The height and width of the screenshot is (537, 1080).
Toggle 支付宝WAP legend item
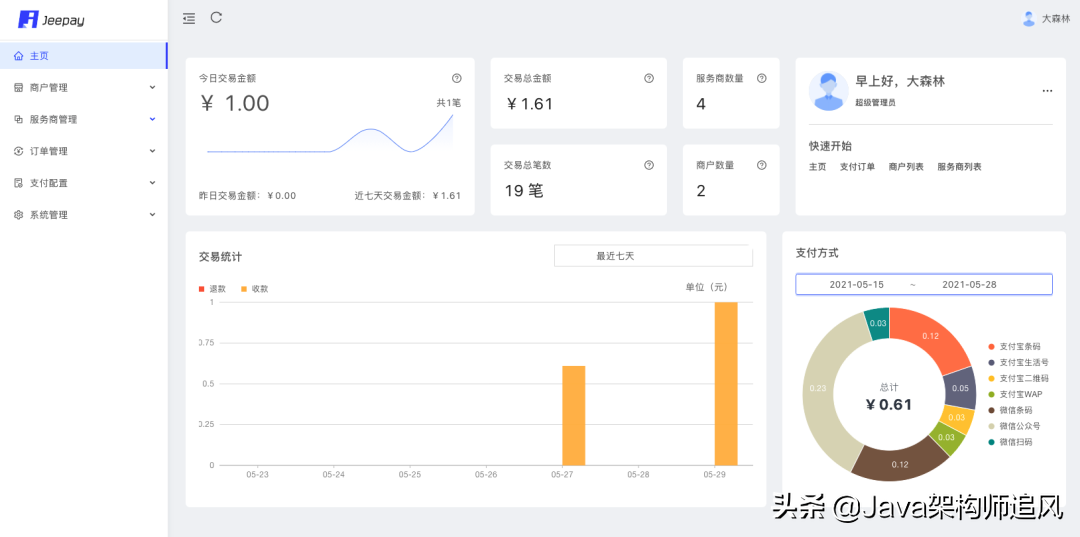(x=1015, y=394)
